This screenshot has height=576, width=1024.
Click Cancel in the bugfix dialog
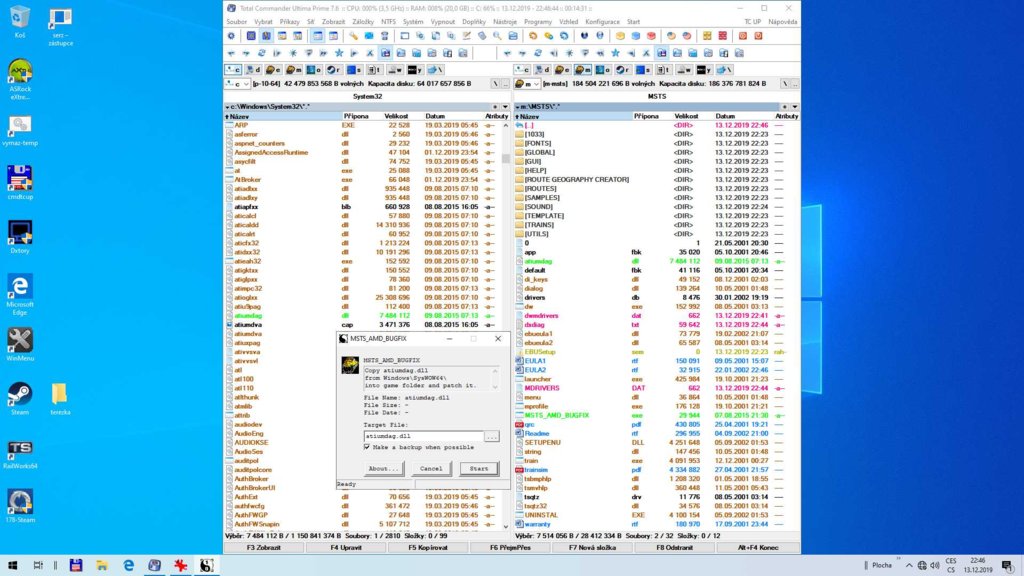(431, 468)
